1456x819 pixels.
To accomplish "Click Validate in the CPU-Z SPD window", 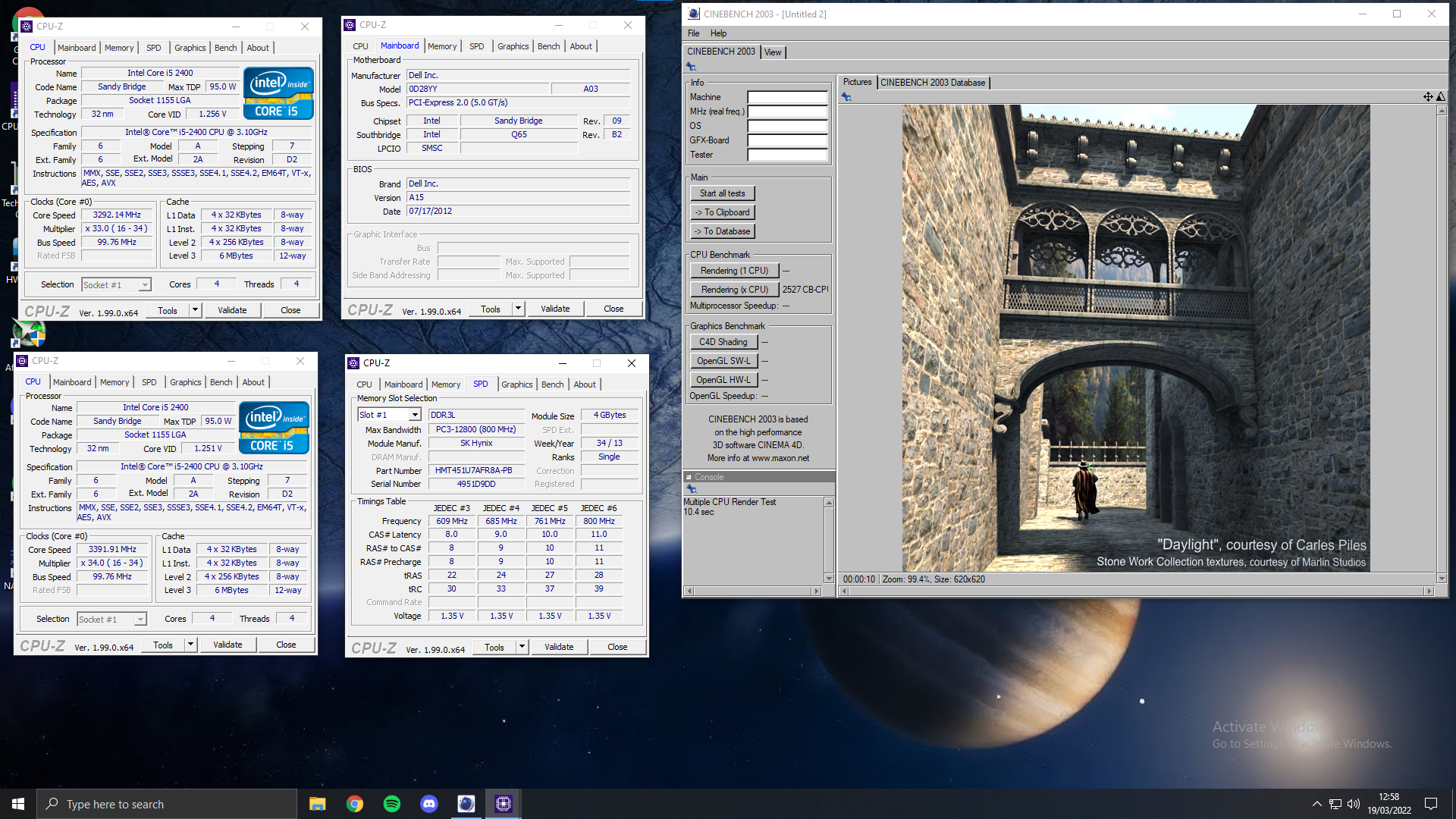I will [559, 647].
